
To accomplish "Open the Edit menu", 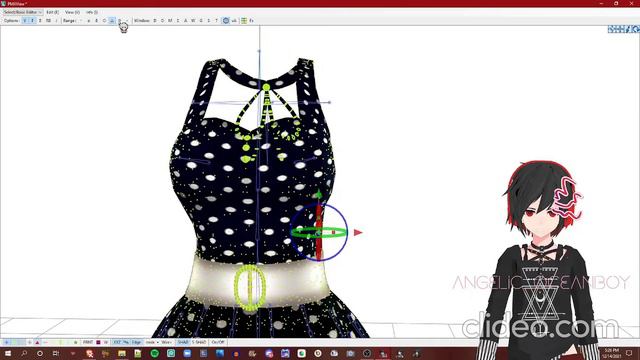I will click(x=53, y=12).
